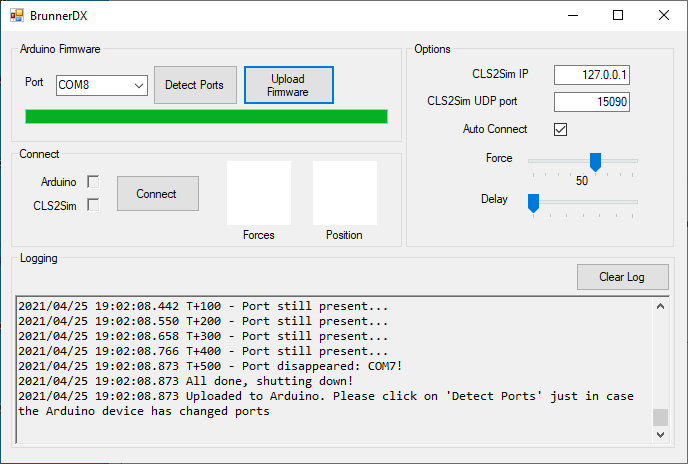Click the Delay slider handle

(534, 203)
